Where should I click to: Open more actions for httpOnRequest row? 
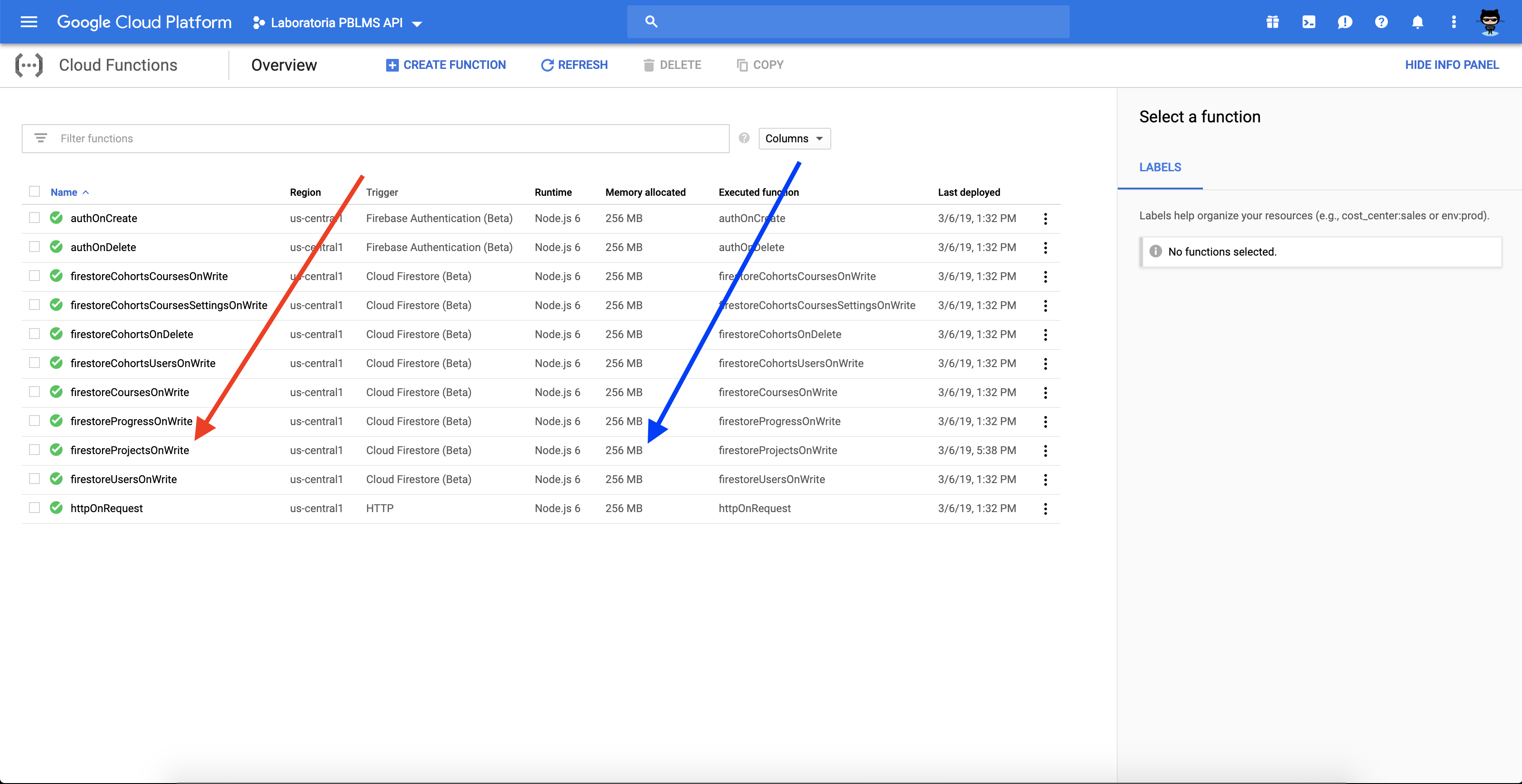pos(1045,508)
